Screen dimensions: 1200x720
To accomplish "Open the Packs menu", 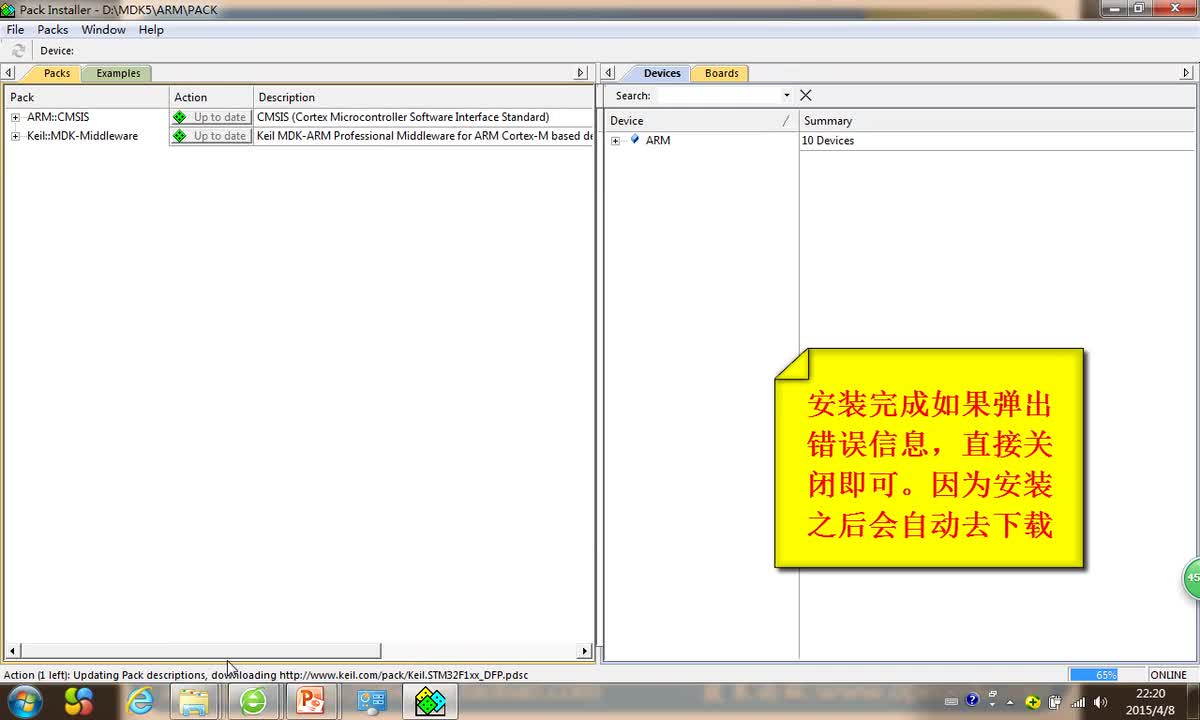I will click(53, 30).
